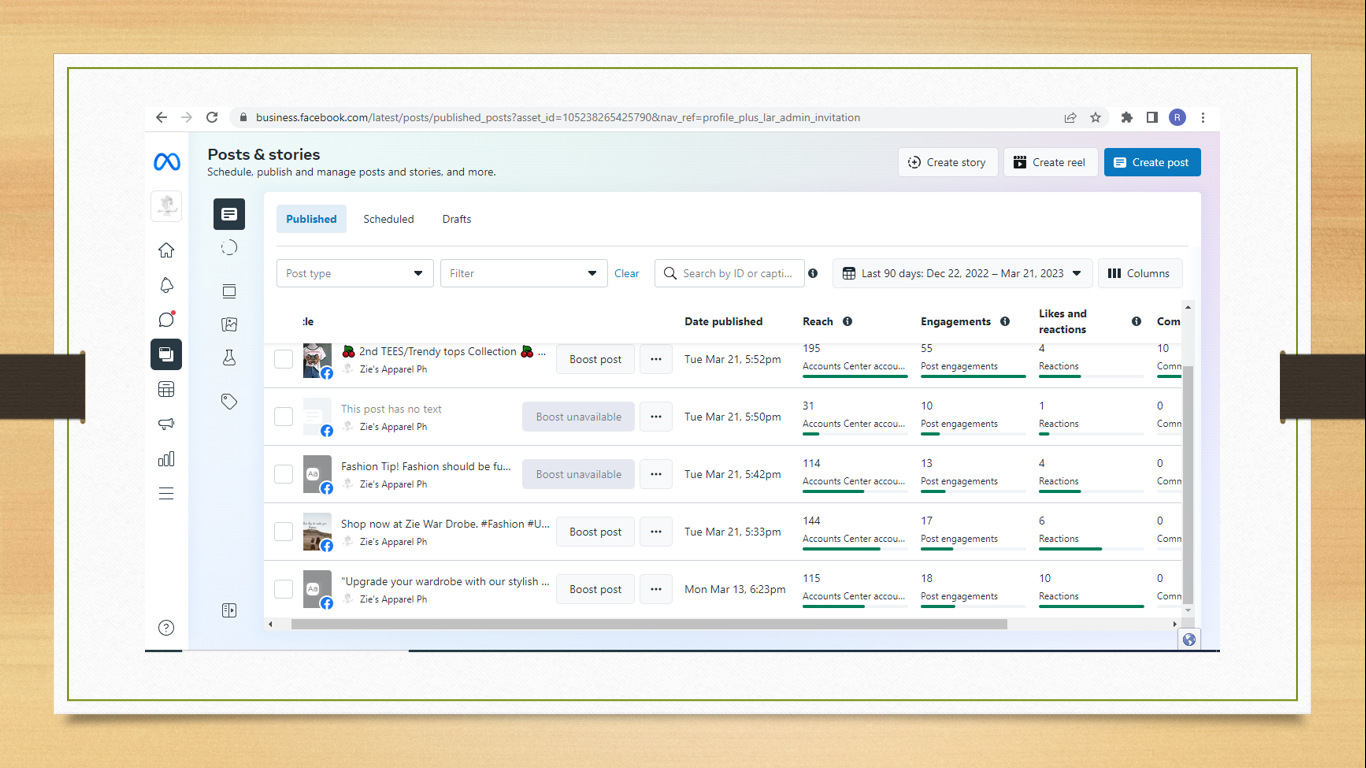Click the collapse side panel icon
Screen dimensions: 1366x768
229,610
